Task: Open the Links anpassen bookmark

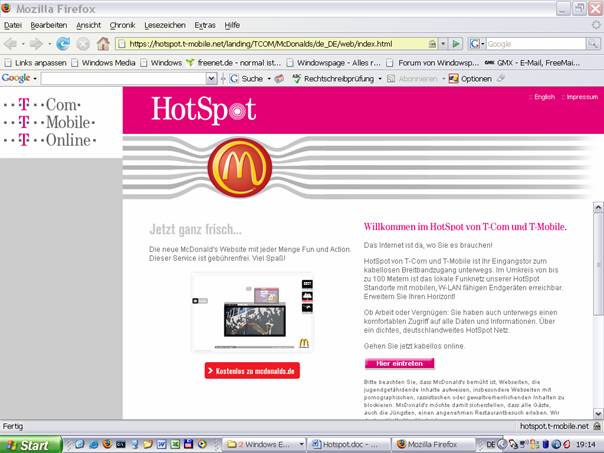Action: [x=35, y=62]
